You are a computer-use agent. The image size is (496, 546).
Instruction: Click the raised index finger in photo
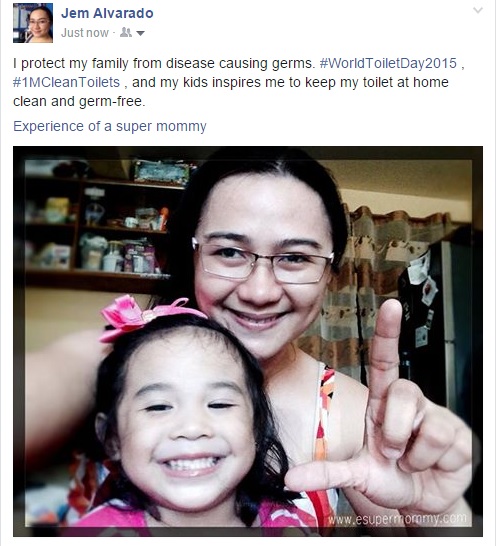click(386, 348)
